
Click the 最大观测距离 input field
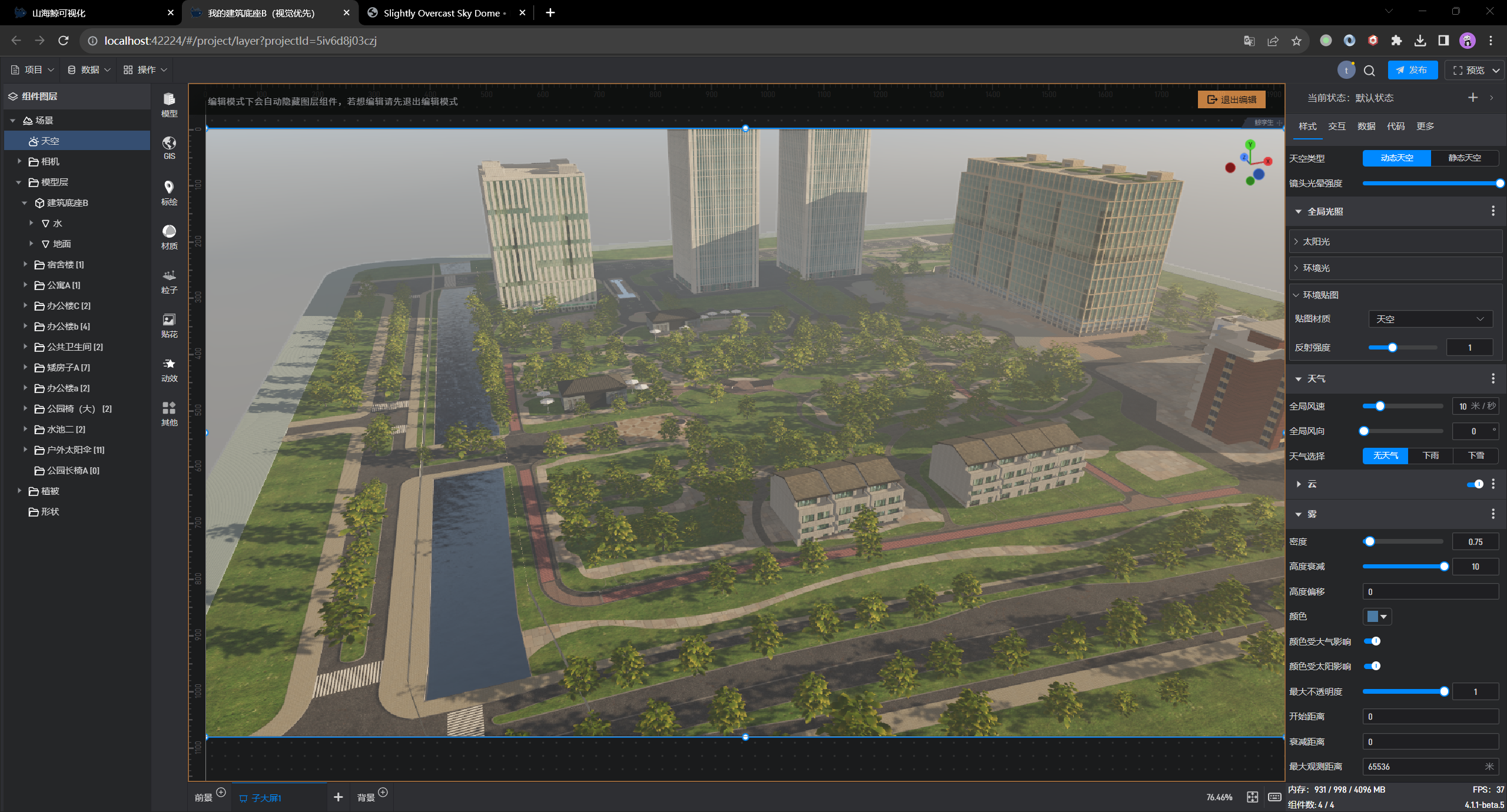[1423, 767]
